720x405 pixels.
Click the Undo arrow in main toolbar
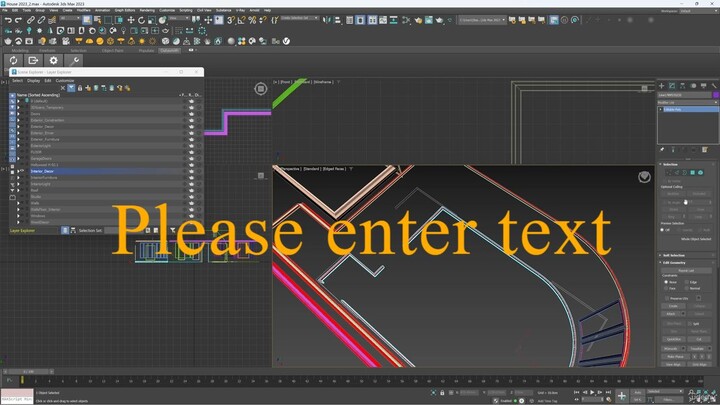tap(8, 20)
